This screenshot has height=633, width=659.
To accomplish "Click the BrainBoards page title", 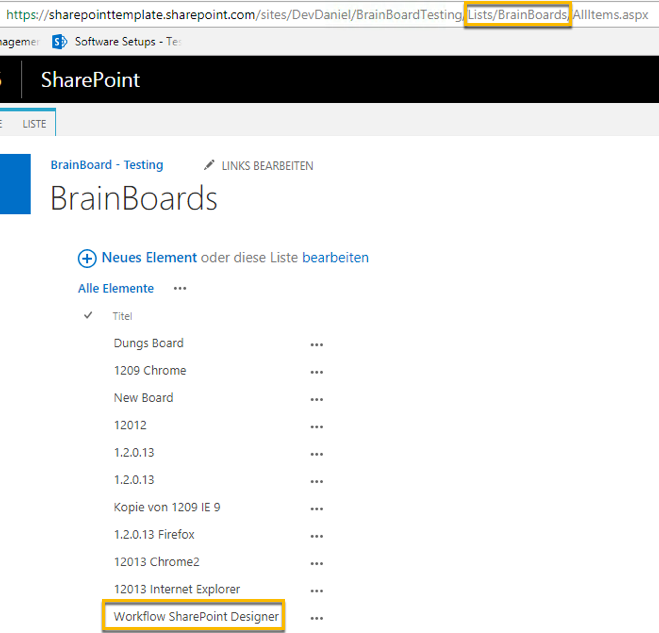I will (134, 198).
